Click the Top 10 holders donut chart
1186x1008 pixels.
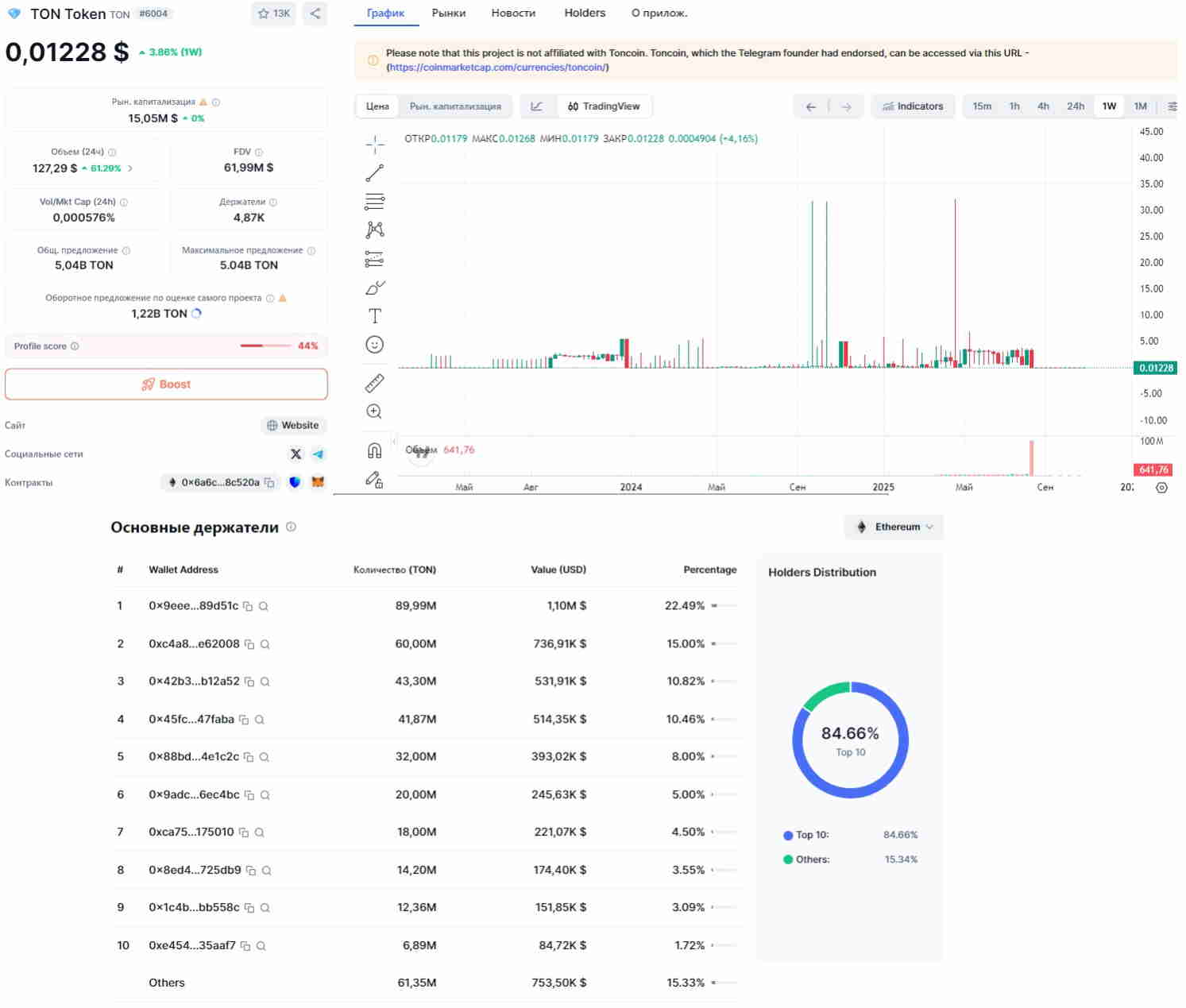pyautogui.click(x=851, y=740)
